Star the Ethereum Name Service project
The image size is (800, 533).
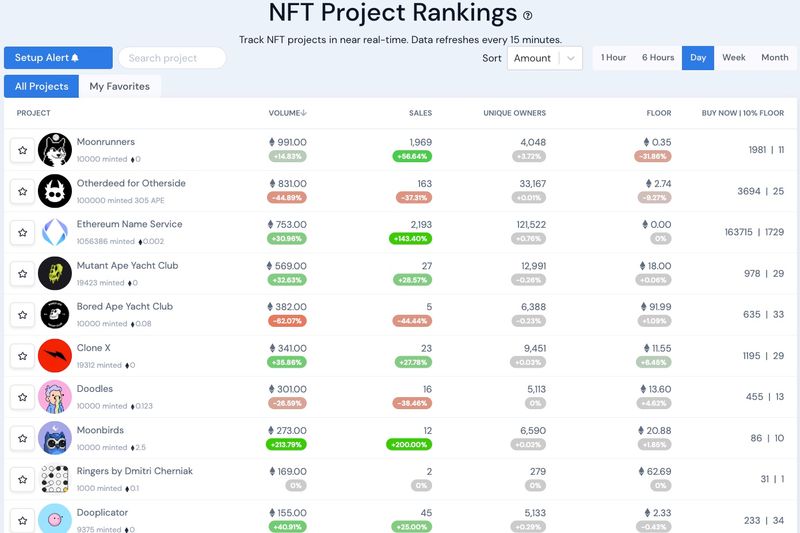click(22, 233)
